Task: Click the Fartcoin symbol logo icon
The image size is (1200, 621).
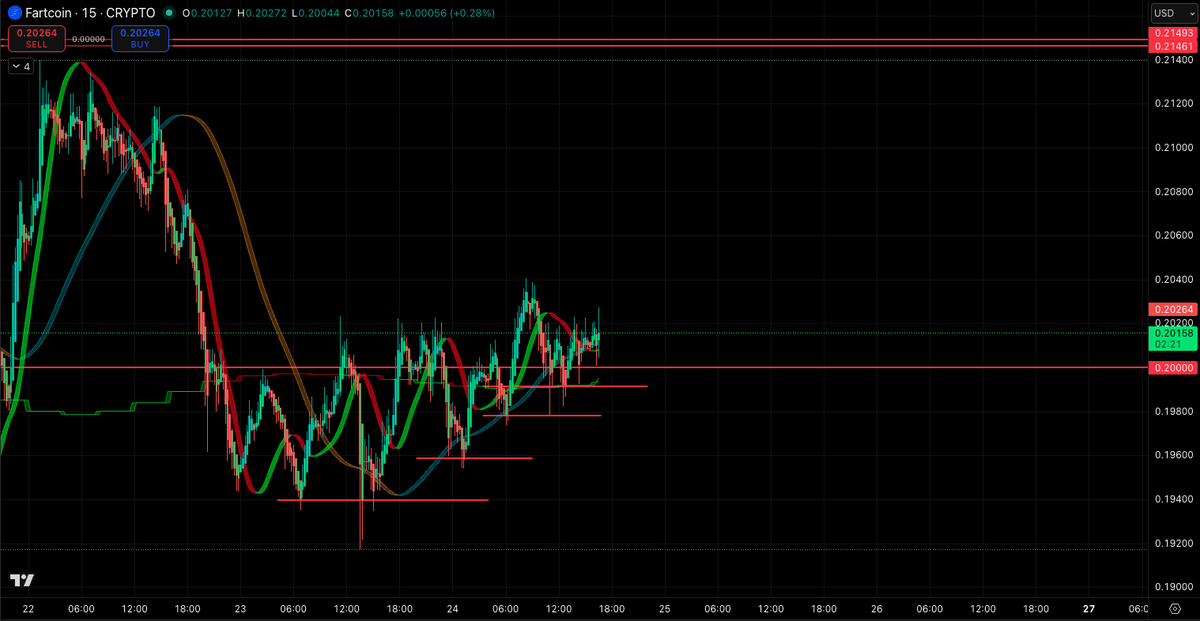Action: (13, 13)
